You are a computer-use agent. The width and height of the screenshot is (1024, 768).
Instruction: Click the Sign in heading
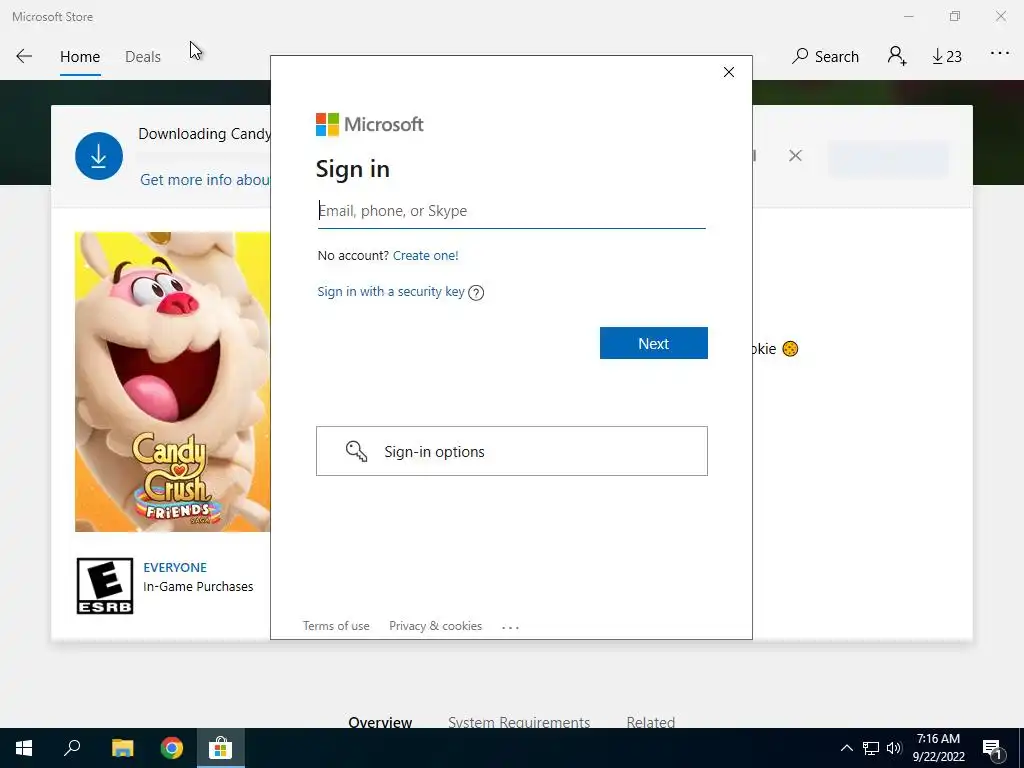point(353,169)
